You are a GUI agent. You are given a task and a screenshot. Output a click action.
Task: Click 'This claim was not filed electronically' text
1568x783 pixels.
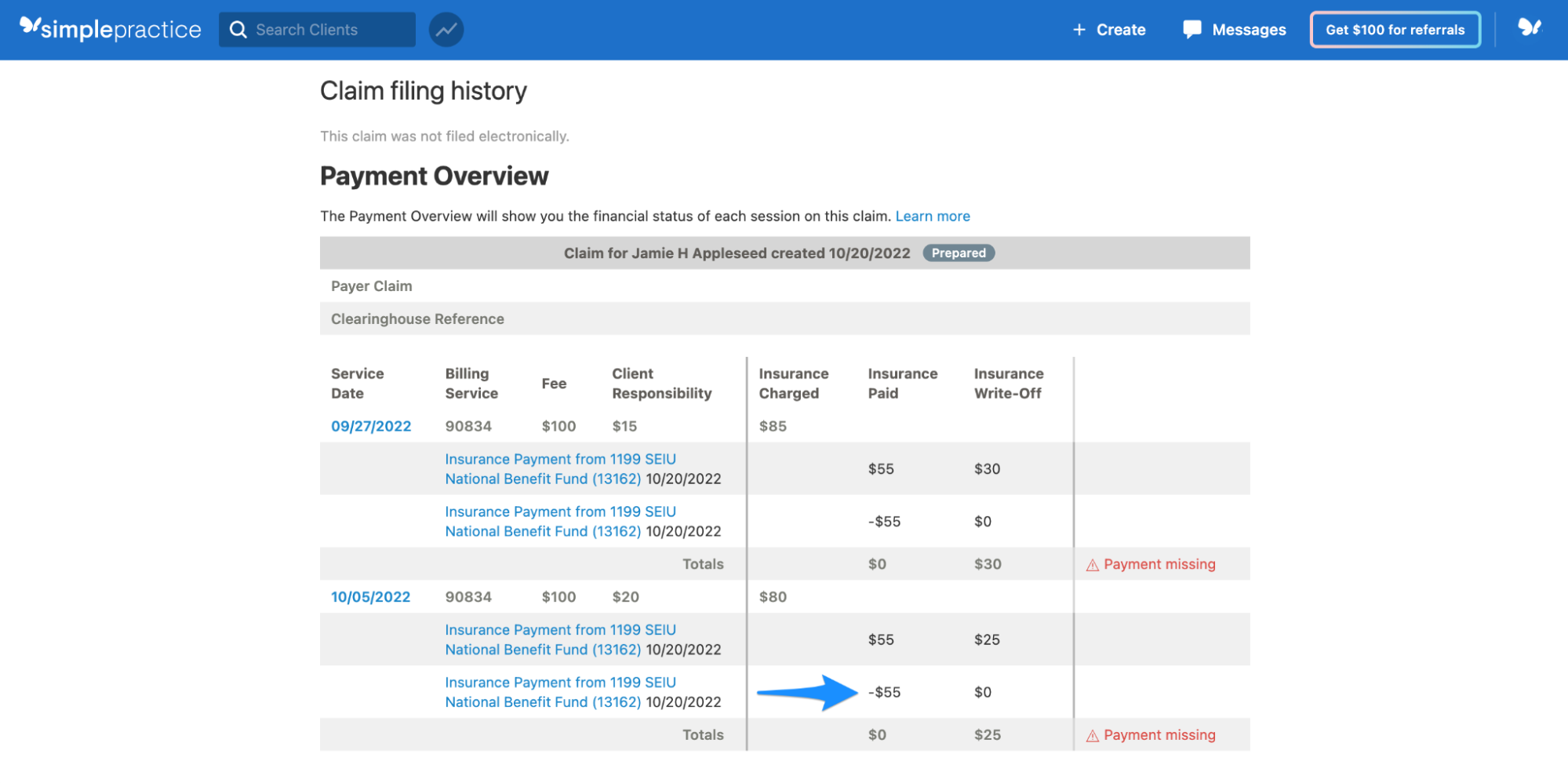pos(445,137)
